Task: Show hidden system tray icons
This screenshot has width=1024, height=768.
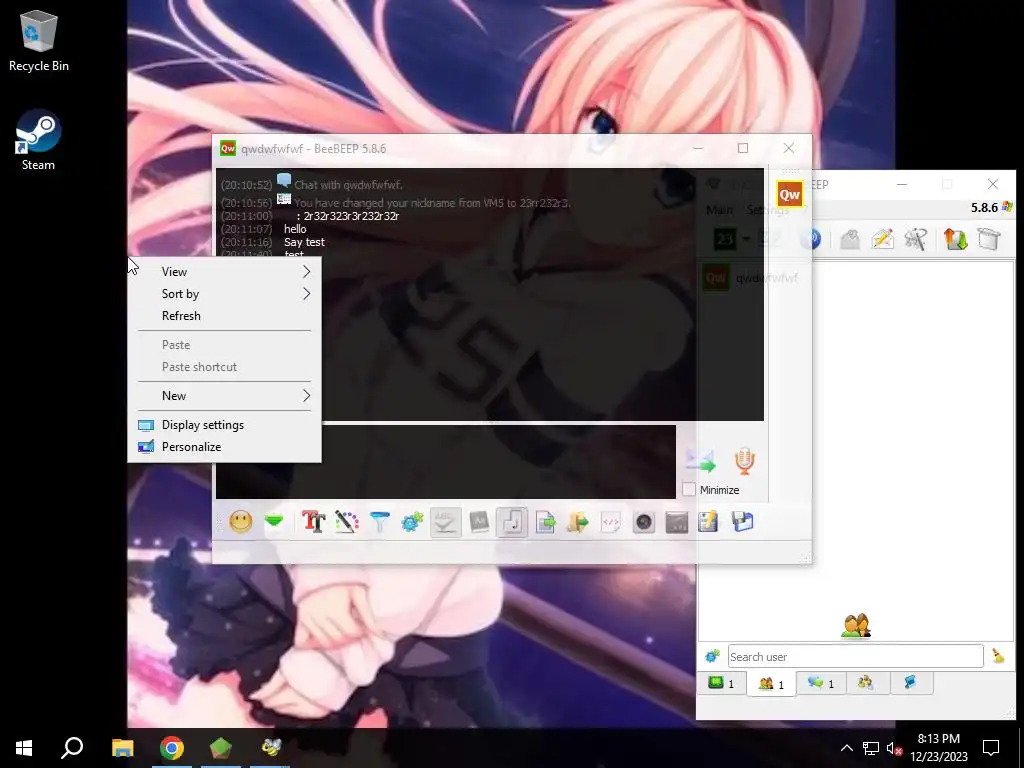Action: tap(846, 748)
